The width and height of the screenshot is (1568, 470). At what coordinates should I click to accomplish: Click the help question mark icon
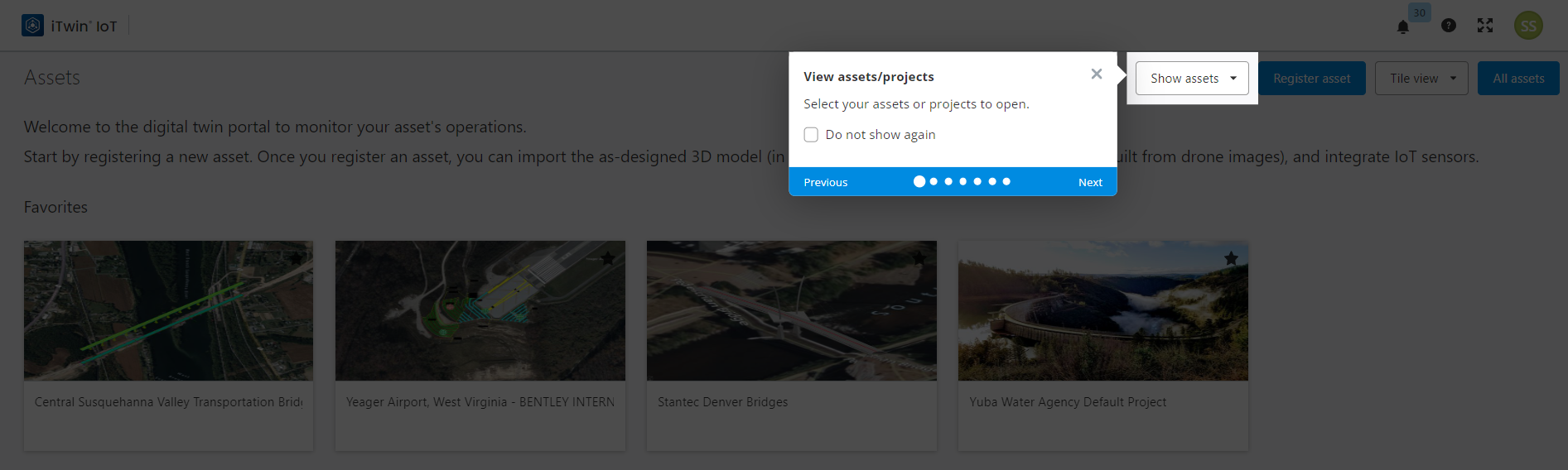click(x=1449, y=26)
